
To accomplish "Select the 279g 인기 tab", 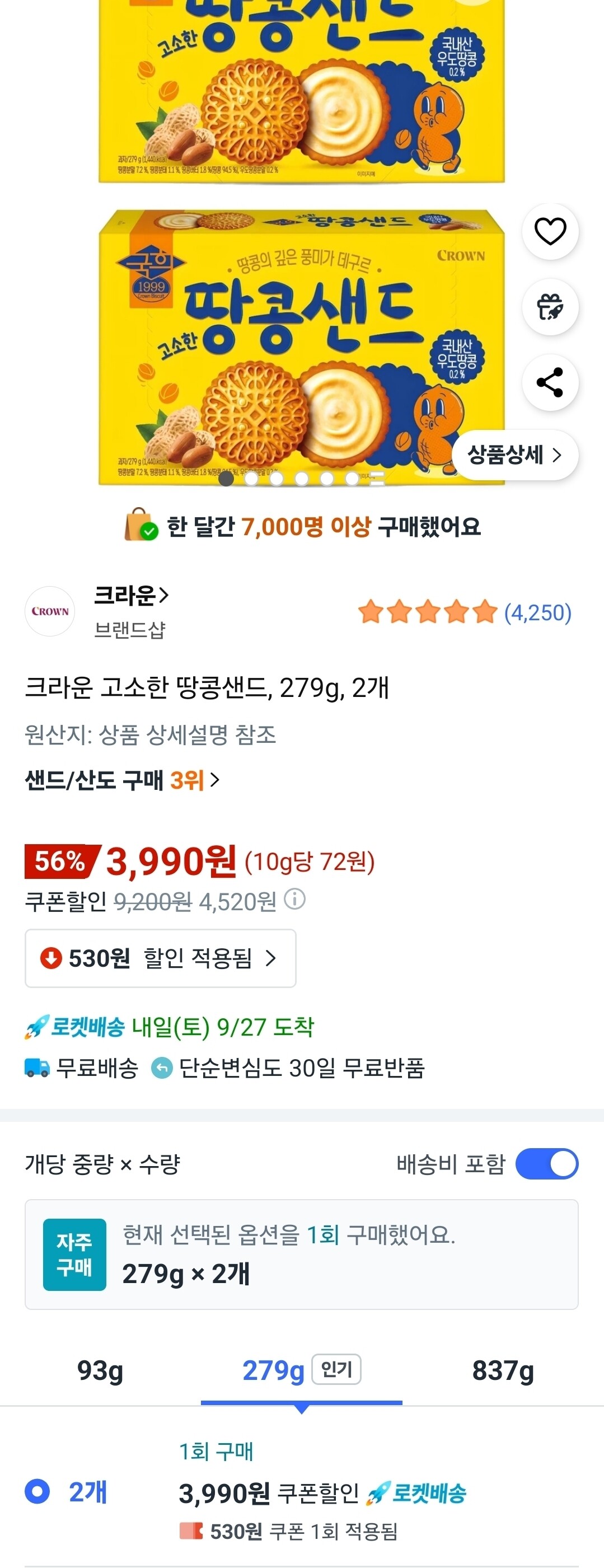I will tap(301, 1371).
